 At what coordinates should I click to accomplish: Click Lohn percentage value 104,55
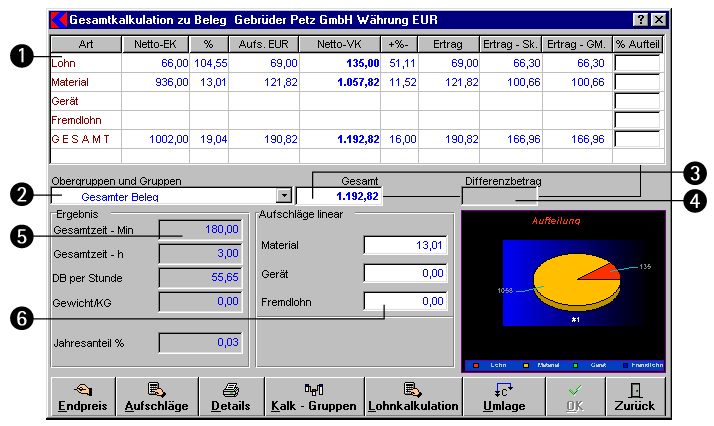[x=210, y=63]
